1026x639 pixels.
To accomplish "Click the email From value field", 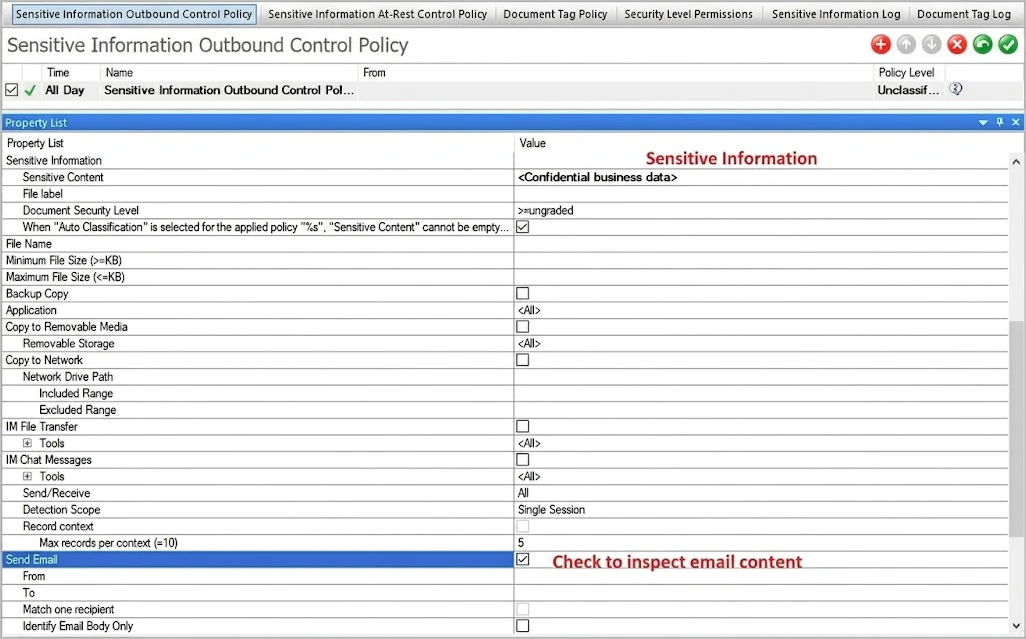I will pyautogui.click(x=761, y=576).
